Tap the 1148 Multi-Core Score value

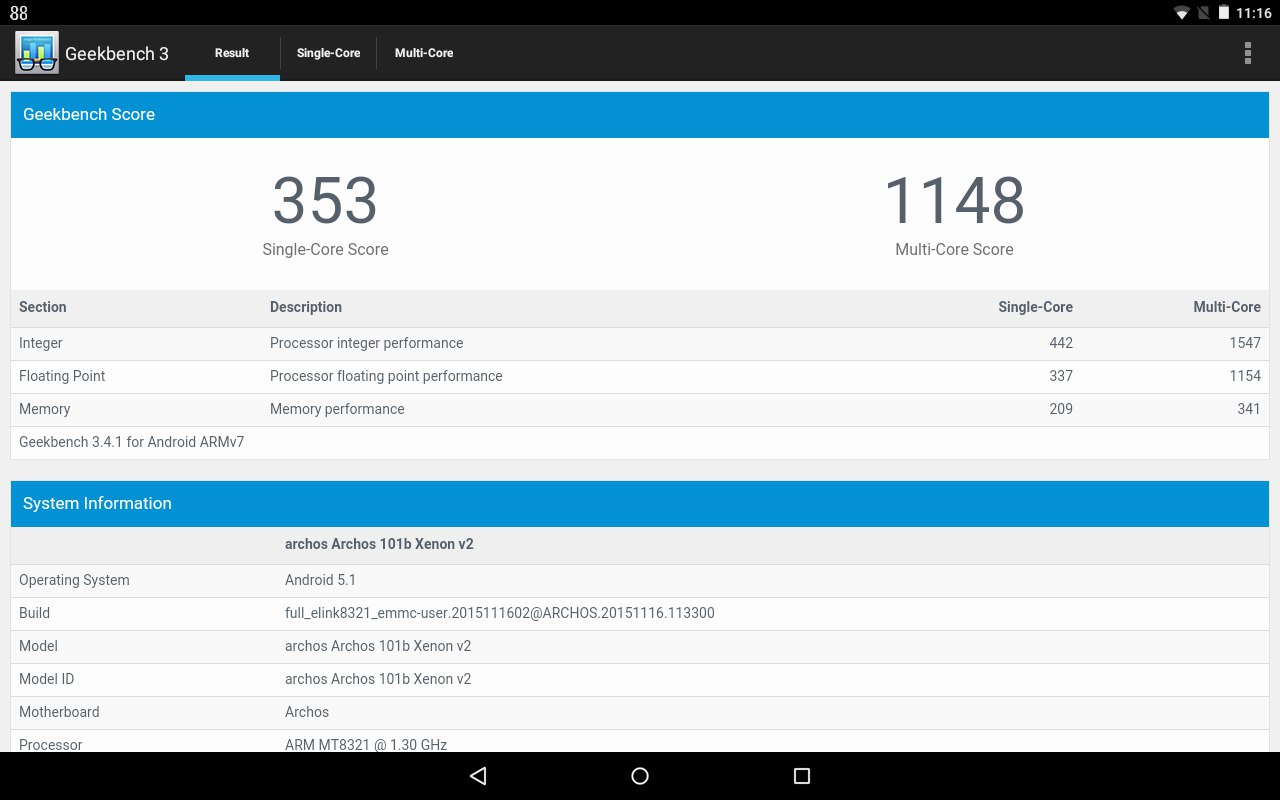click(954, 201)
